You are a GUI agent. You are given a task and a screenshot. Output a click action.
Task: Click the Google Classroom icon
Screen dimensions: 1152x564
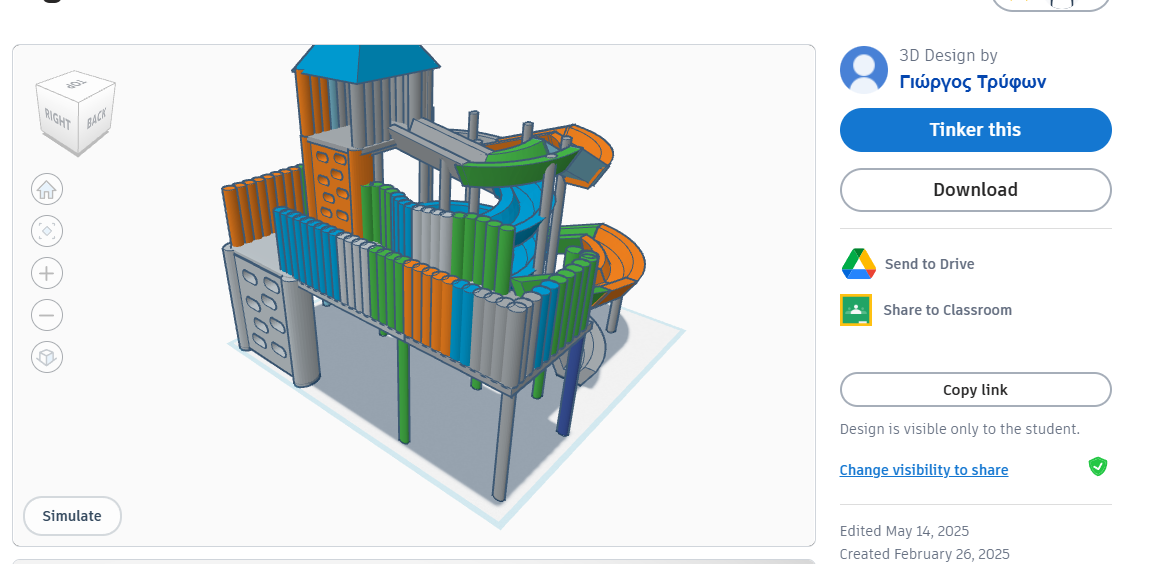tap(856, 310)
